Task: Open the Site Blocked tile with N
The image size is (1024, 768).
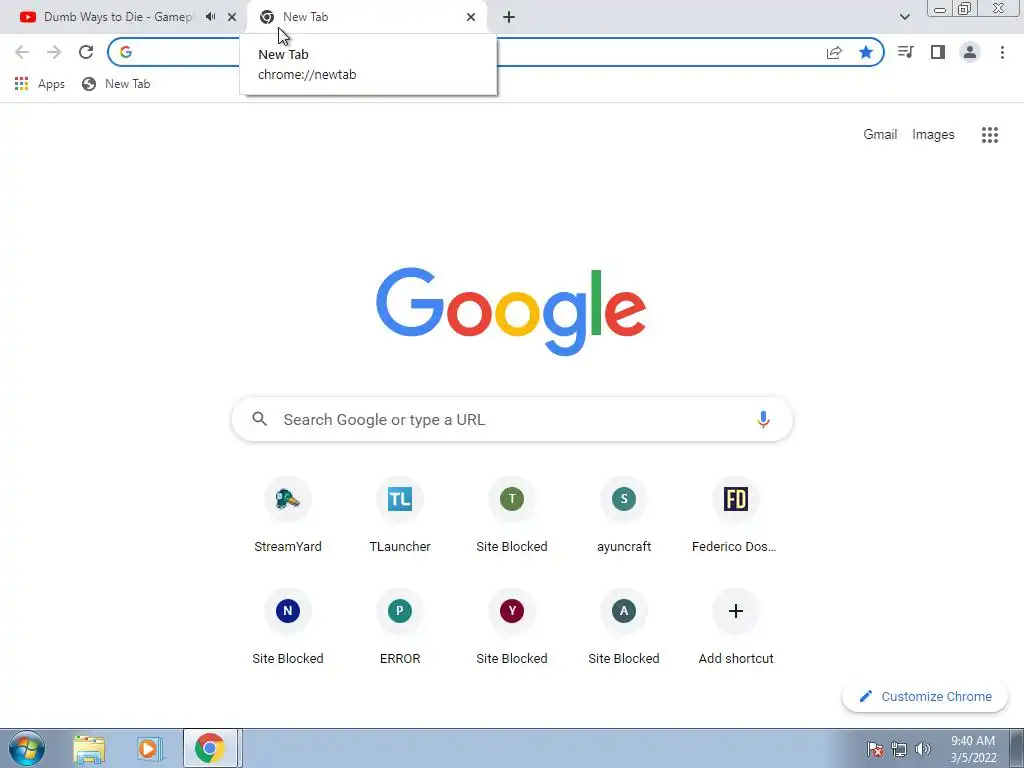Action: pyautogui.click(x=288, y=627)
